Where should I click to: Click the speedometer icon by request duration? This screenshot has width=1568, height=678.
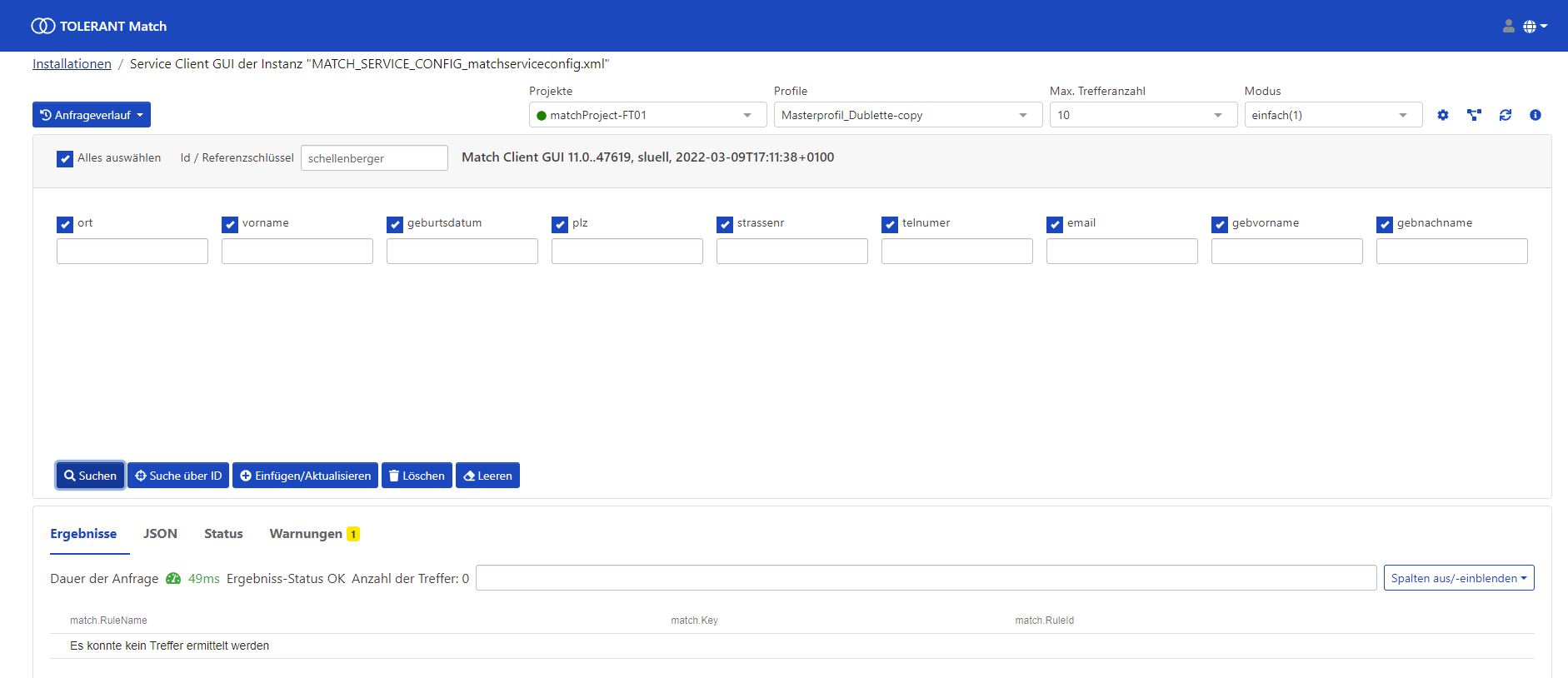[x=173, y=578]
